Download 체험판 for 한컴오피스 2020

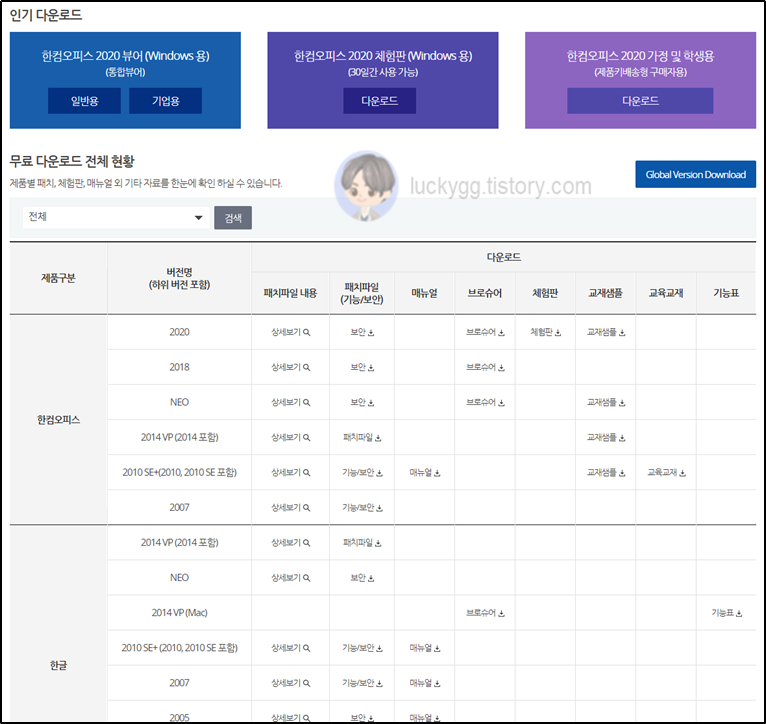tap(546, 332)
